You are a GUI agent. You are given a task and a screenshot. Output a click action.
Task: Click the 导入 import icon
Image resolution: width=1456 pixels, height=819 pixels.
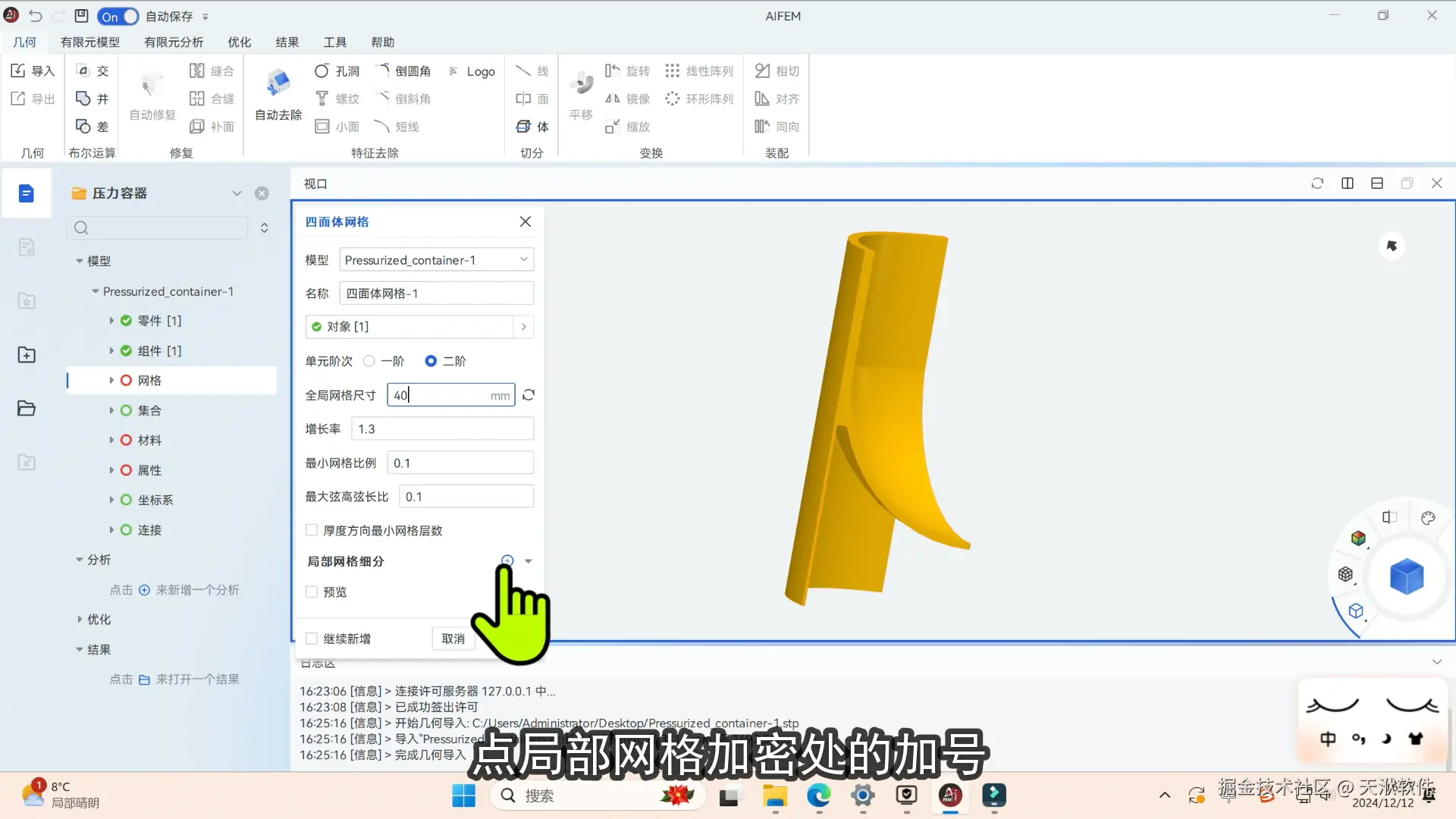(19, 71)
